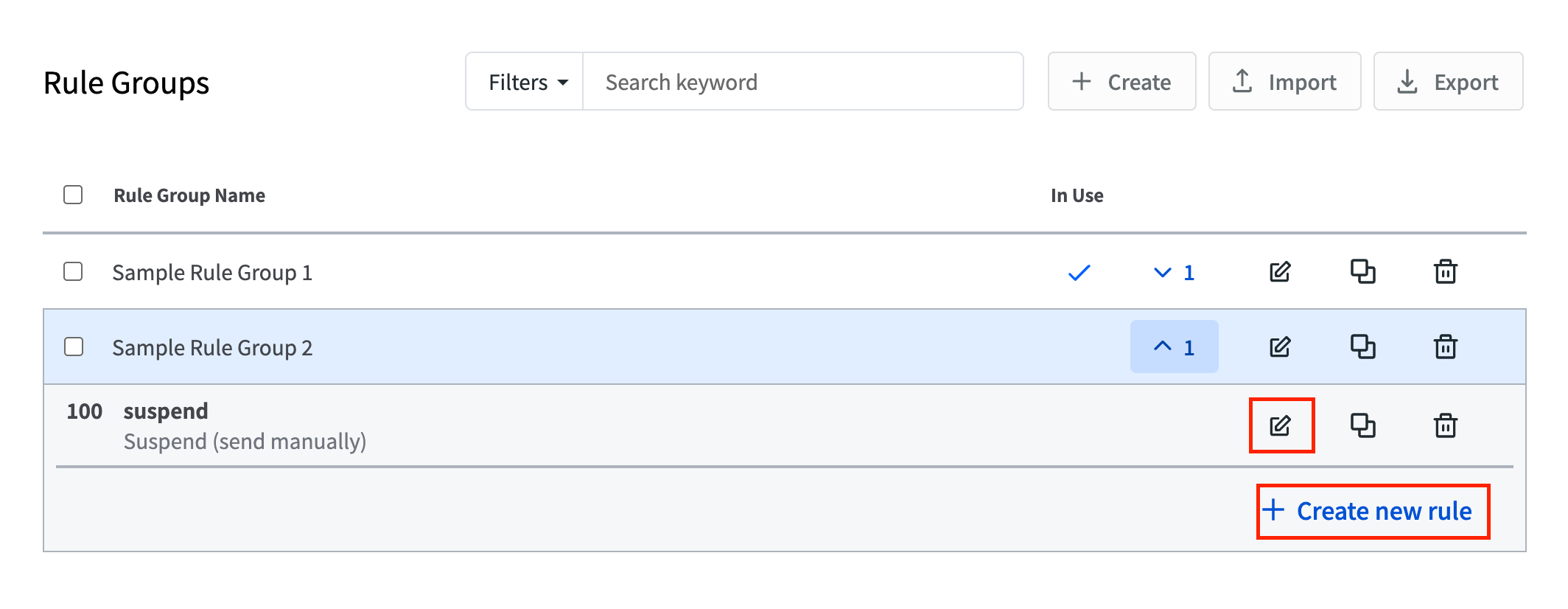Check the select-all checkbox beside Rule Group Name

73,195
